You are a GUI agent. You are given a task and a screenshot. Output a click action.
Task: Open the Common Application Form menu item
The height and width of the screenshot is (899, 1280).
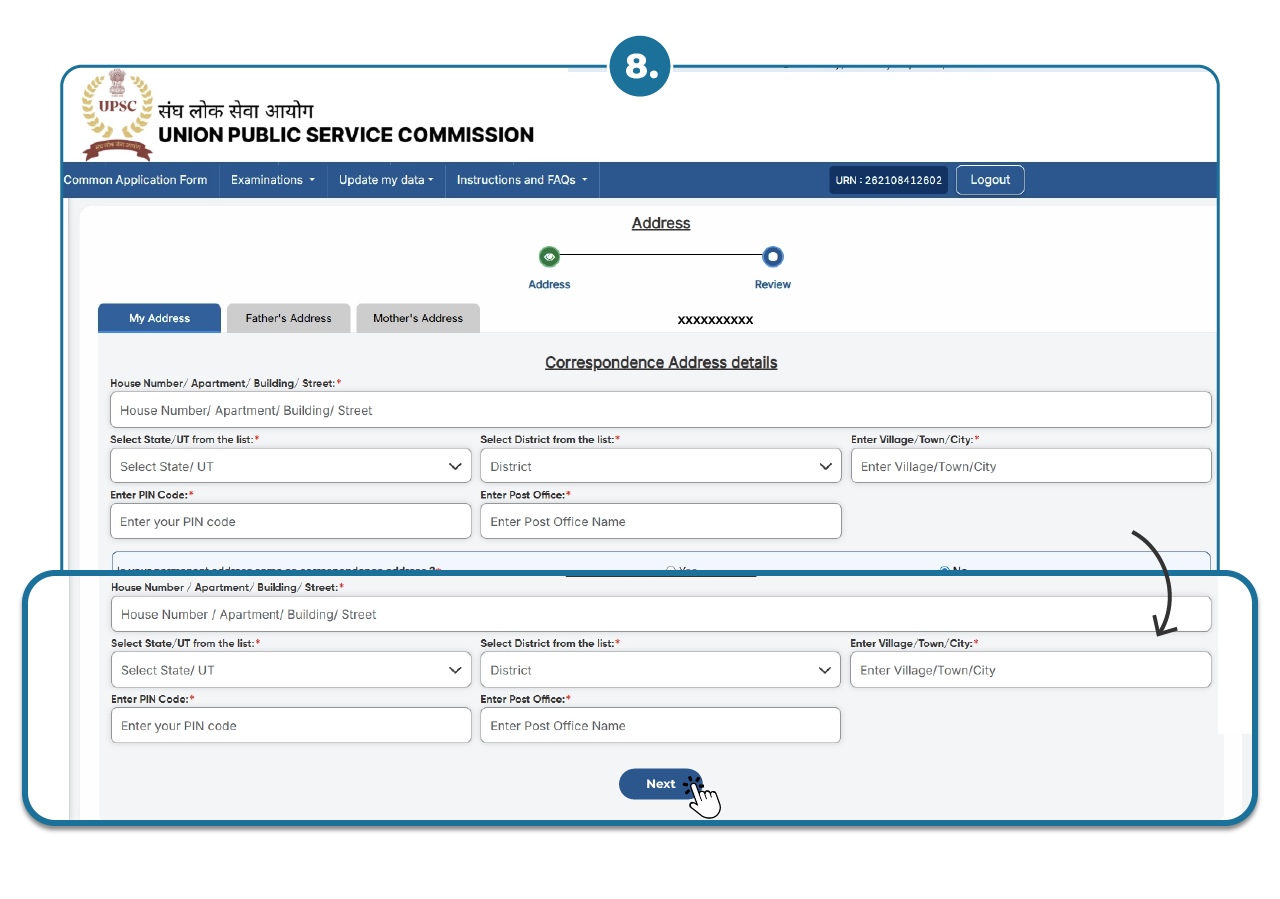[136, 180]
